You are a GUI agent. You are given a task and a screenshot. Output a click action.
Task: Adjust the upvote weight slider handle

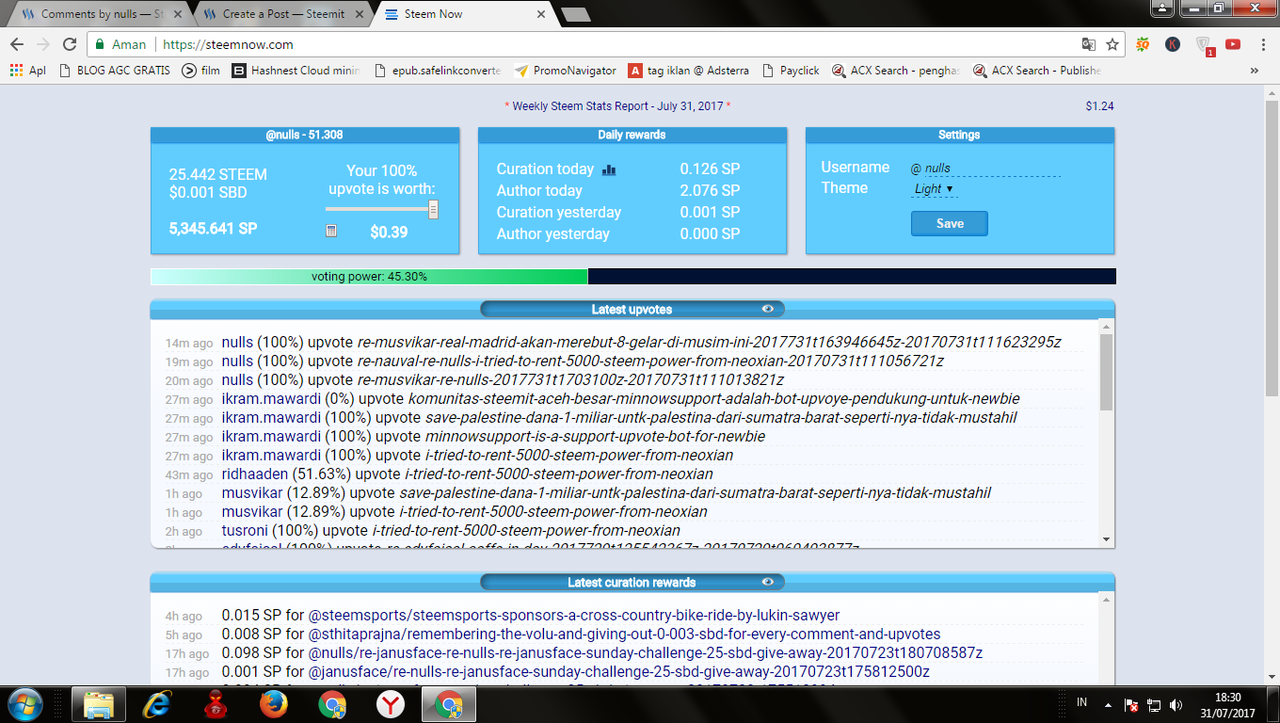pos(433,209)
